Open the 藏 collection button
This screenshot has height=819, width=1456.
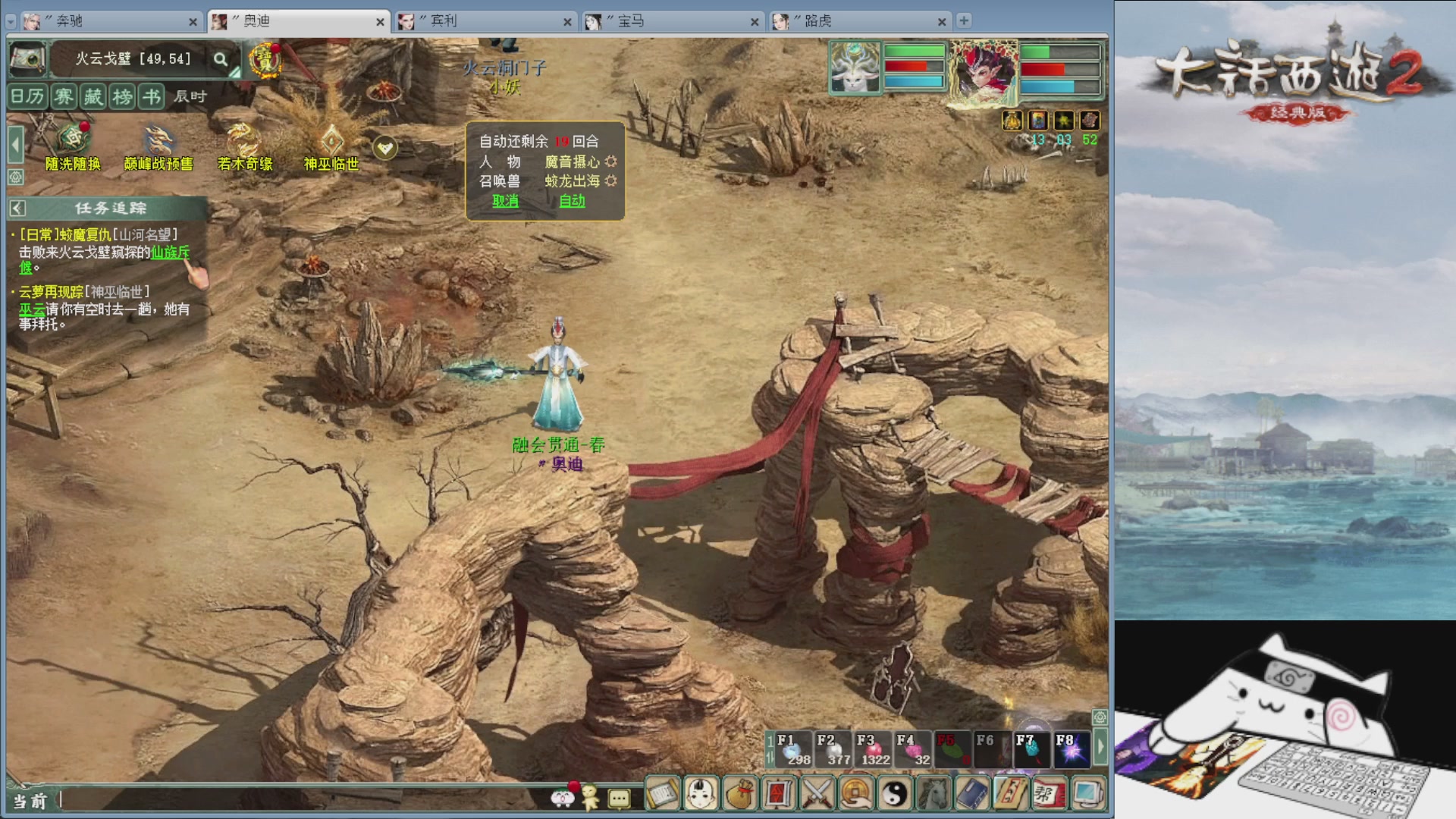[93, 96]
